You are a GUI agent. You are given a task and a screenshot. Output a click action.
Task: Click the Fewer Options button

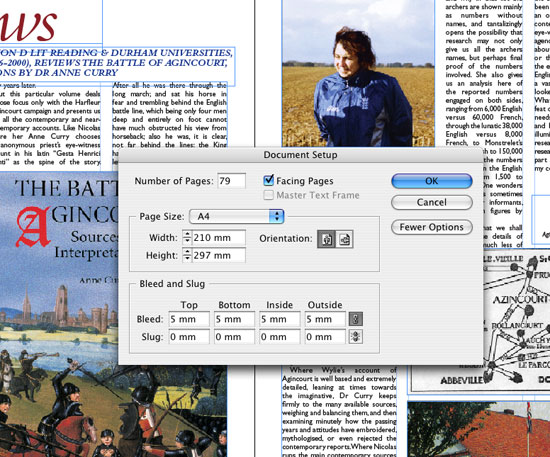pyautogui.click(x=431, y=227)
